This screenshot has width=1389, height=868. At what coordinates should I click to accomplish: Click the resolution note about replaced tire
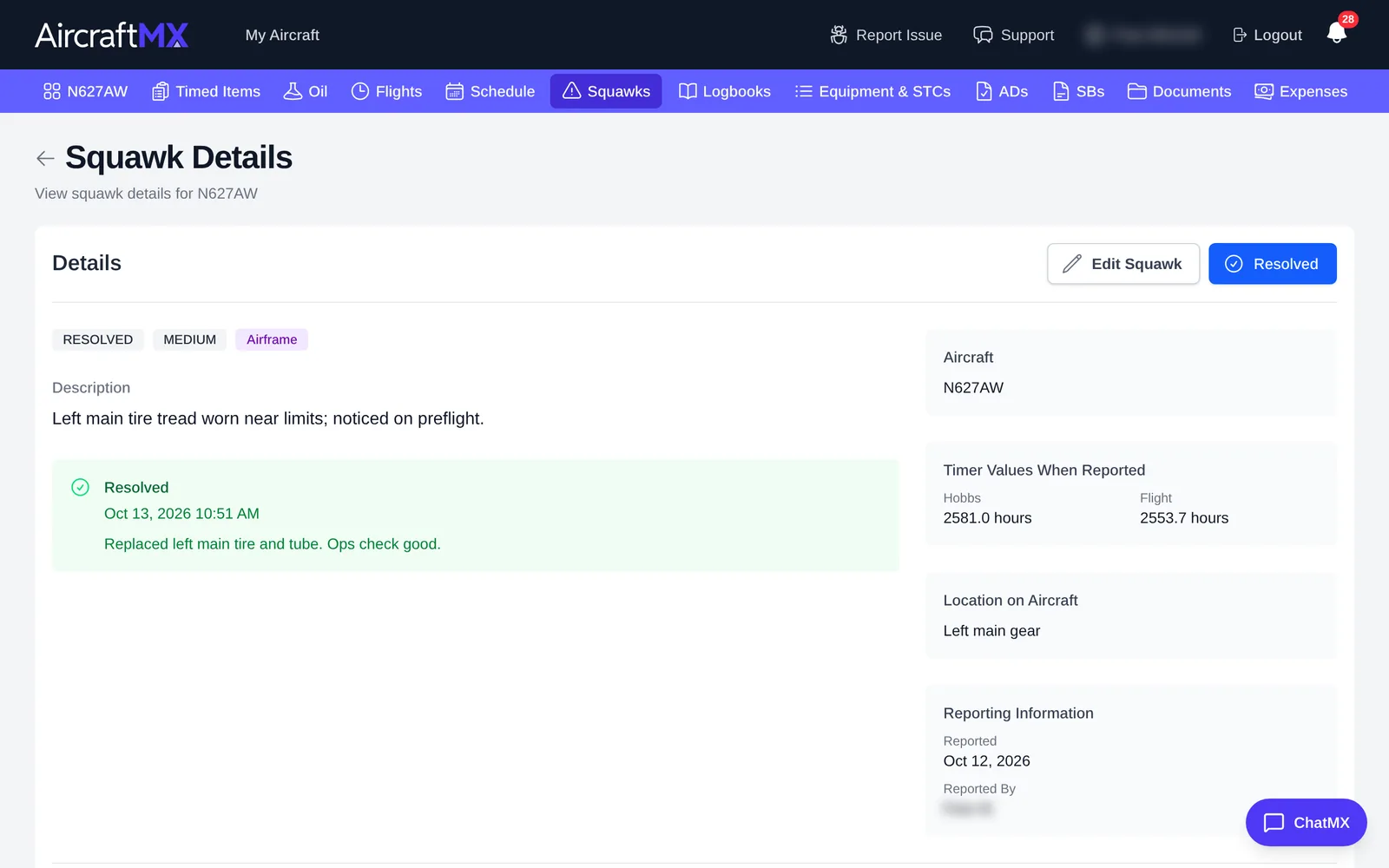[273, 544]
